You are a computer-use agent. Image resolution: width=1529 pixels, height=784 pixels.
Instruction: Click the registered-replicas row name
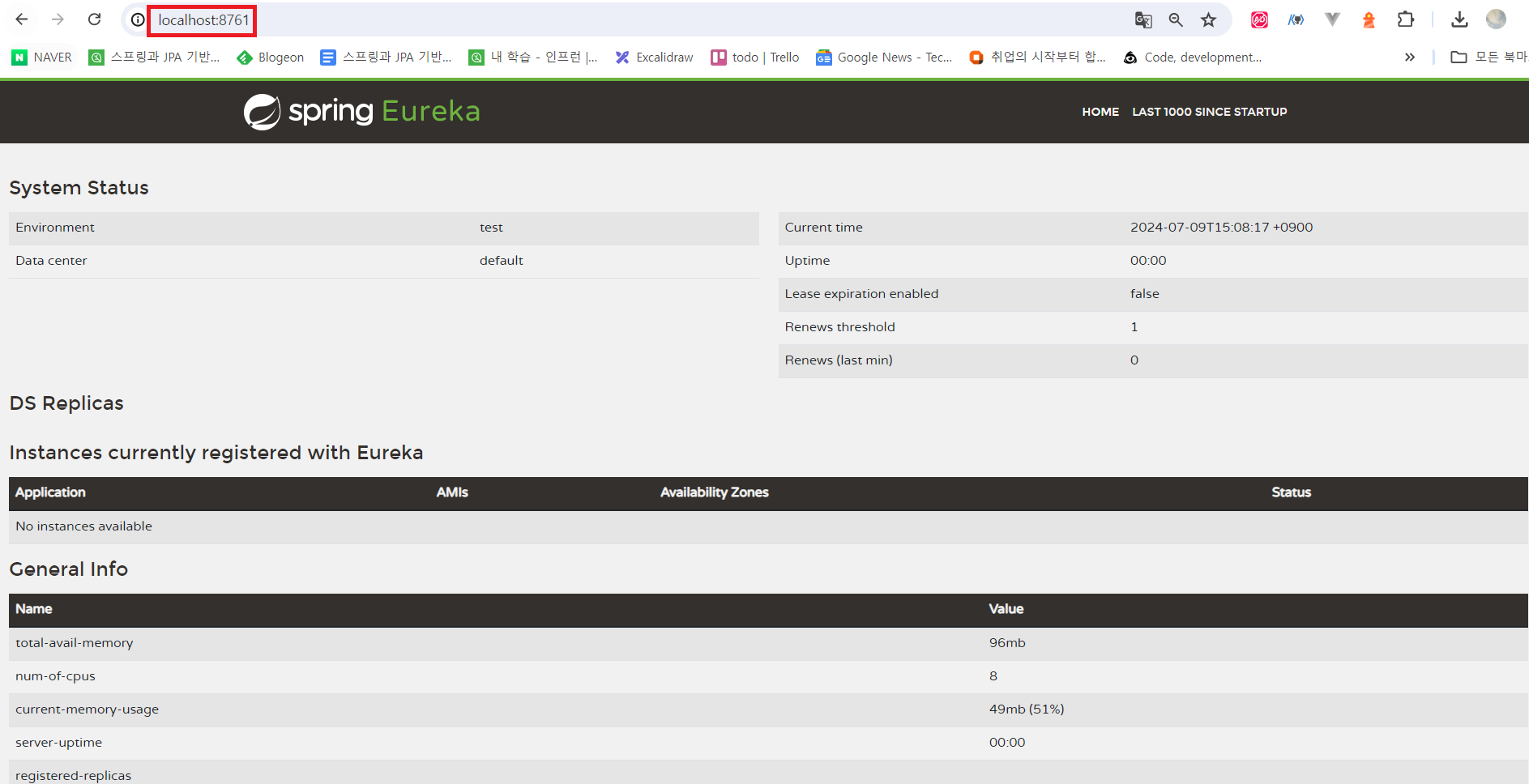coord(74,776)
